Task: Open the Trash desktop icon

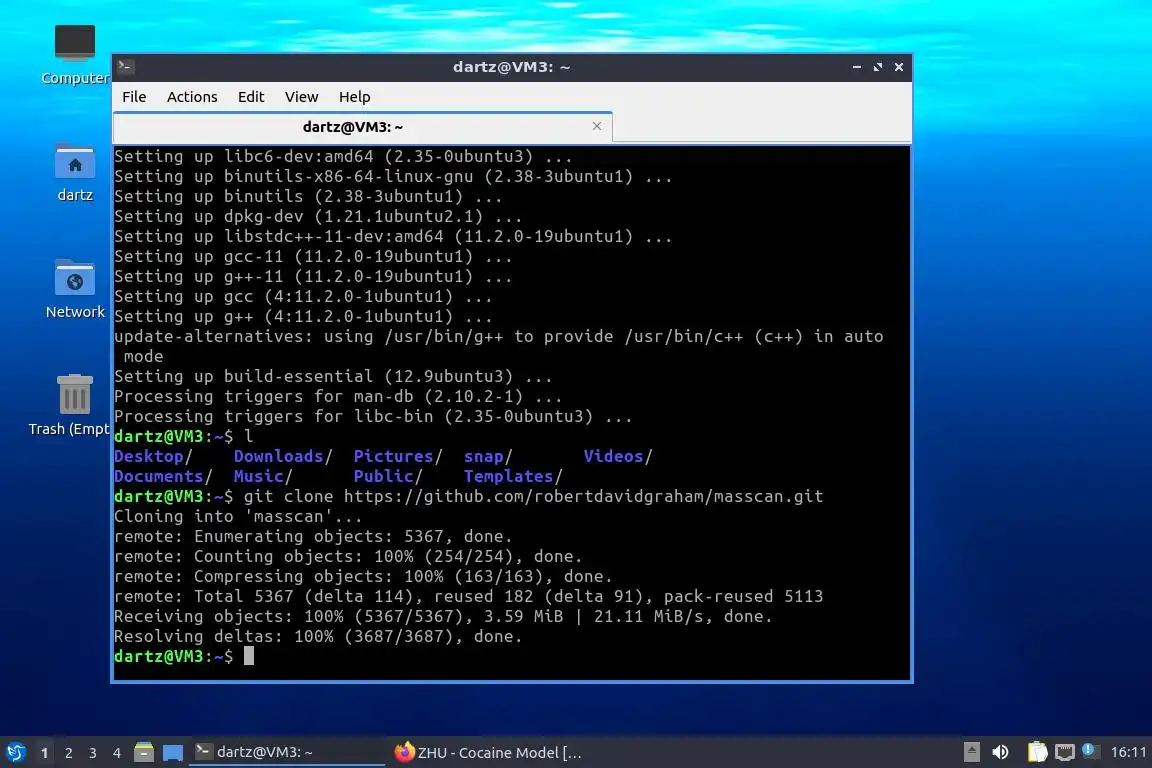Action: (x=71, y=405)
